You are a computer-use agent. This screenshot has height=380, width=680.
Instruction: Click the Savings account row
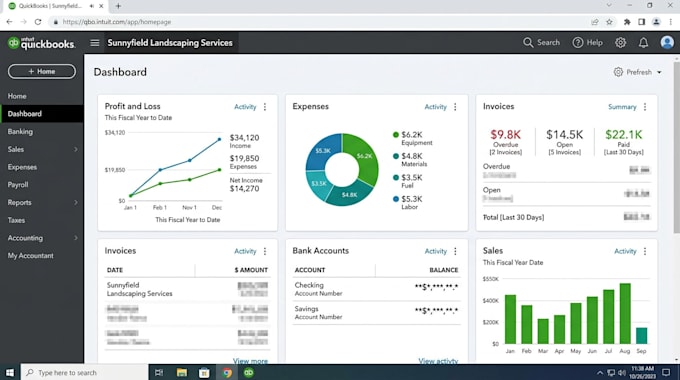point(376,312)
